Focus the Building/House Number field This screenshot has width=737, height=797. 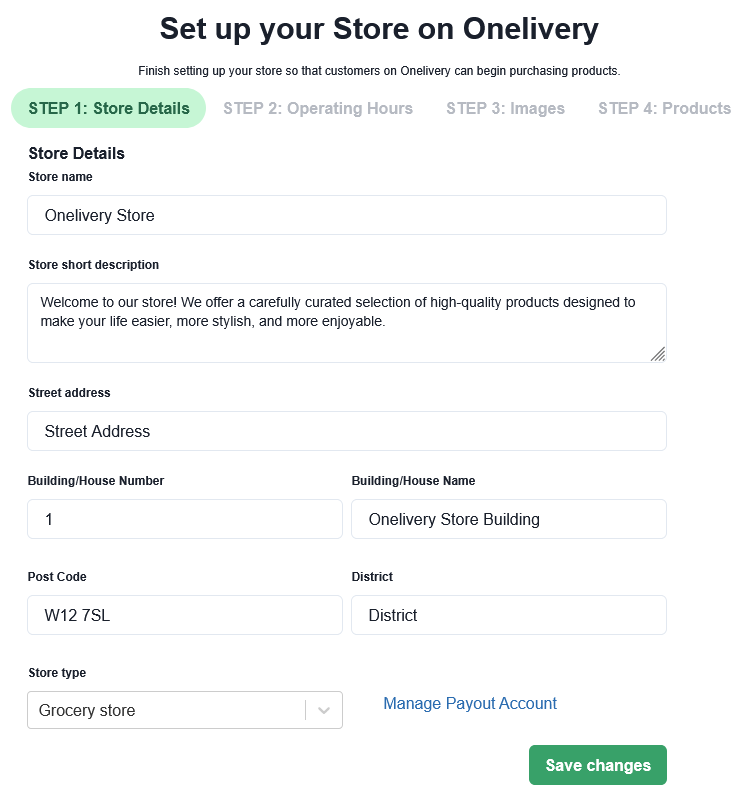[185, 519]
